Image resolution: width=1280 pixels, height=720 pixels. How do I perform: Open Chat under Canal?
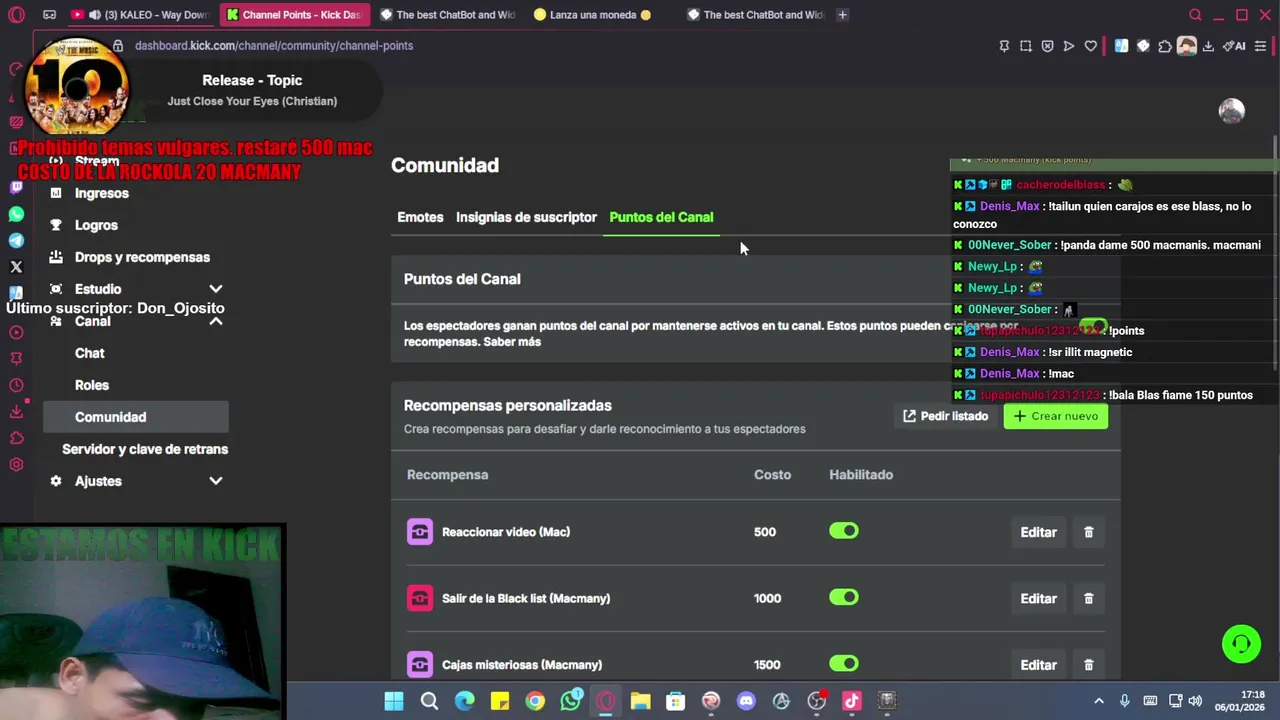(90, 353)
